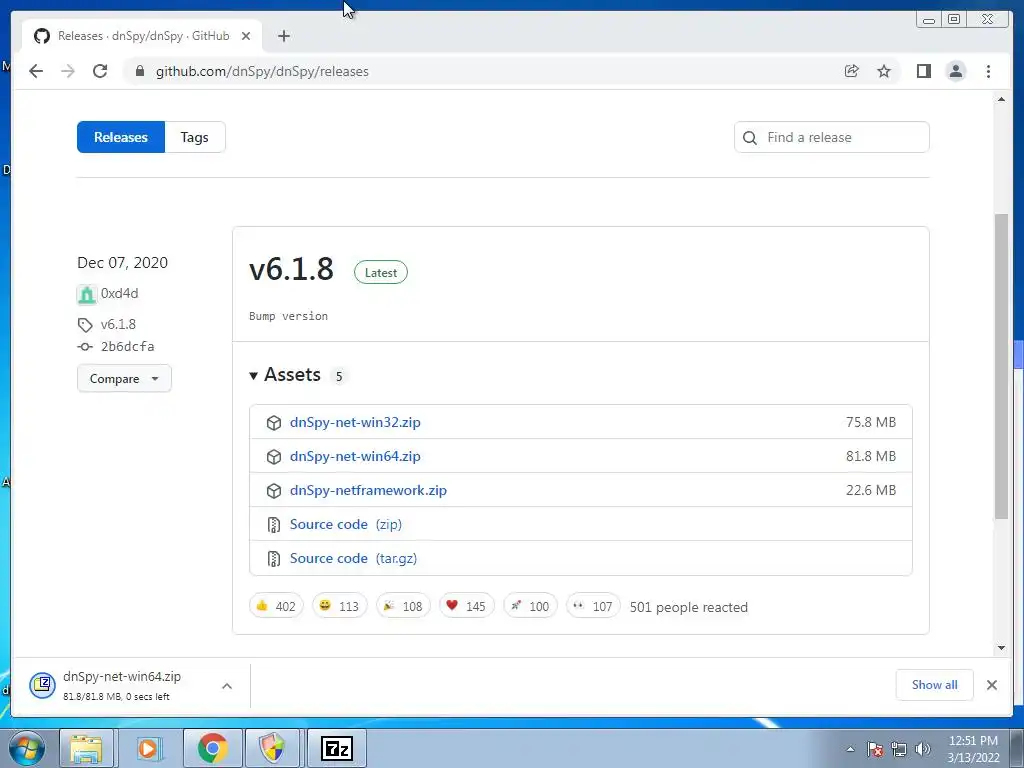Viewport: 1024px width, 768px height.
Task: Click the 81.8 MB size text
Action: click(x=871, y=456)
